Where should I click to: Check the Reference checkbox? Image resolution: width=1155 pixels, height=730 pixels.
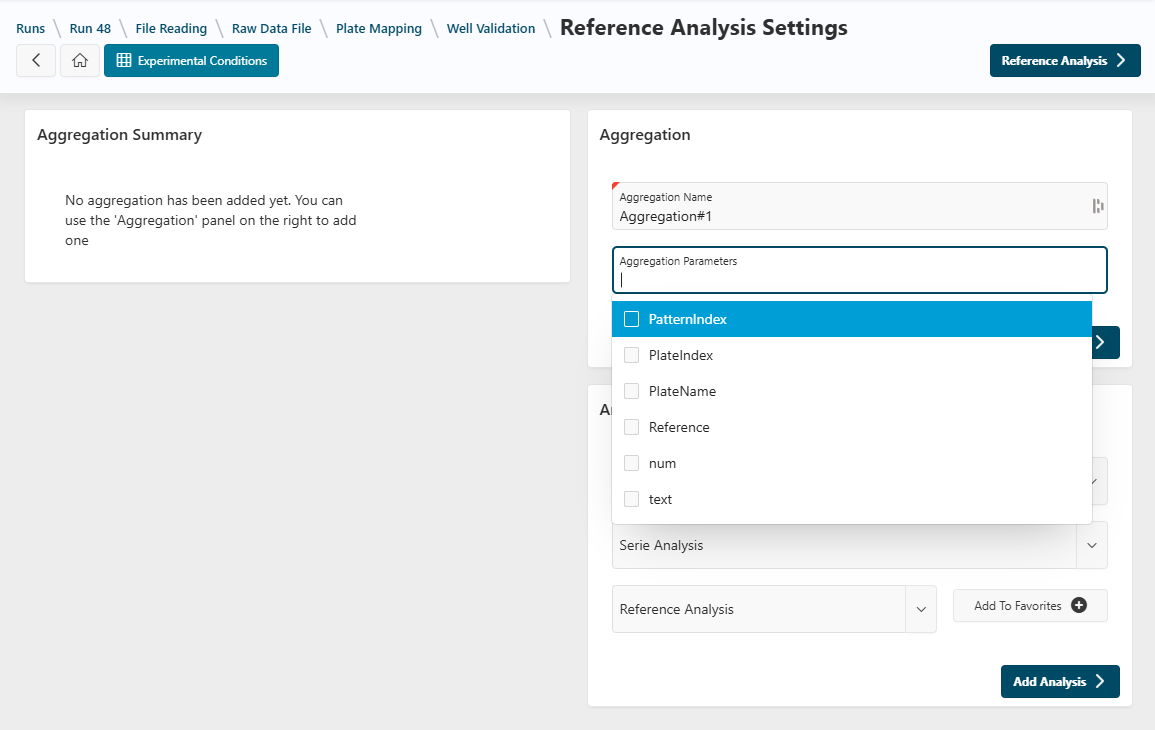pyautogui.click(x=631, y=427)
